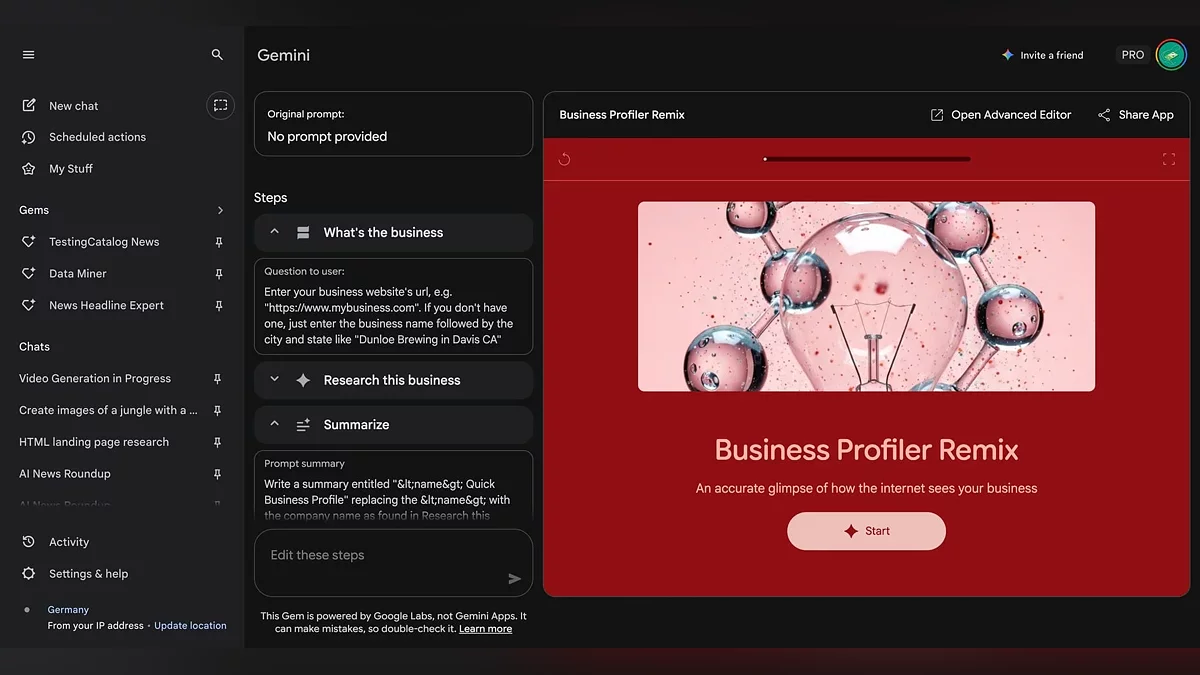This screenshot has width=1200, height=675.
Task: Click the Data Miner gem icon
Action: (x=28, y=274)
